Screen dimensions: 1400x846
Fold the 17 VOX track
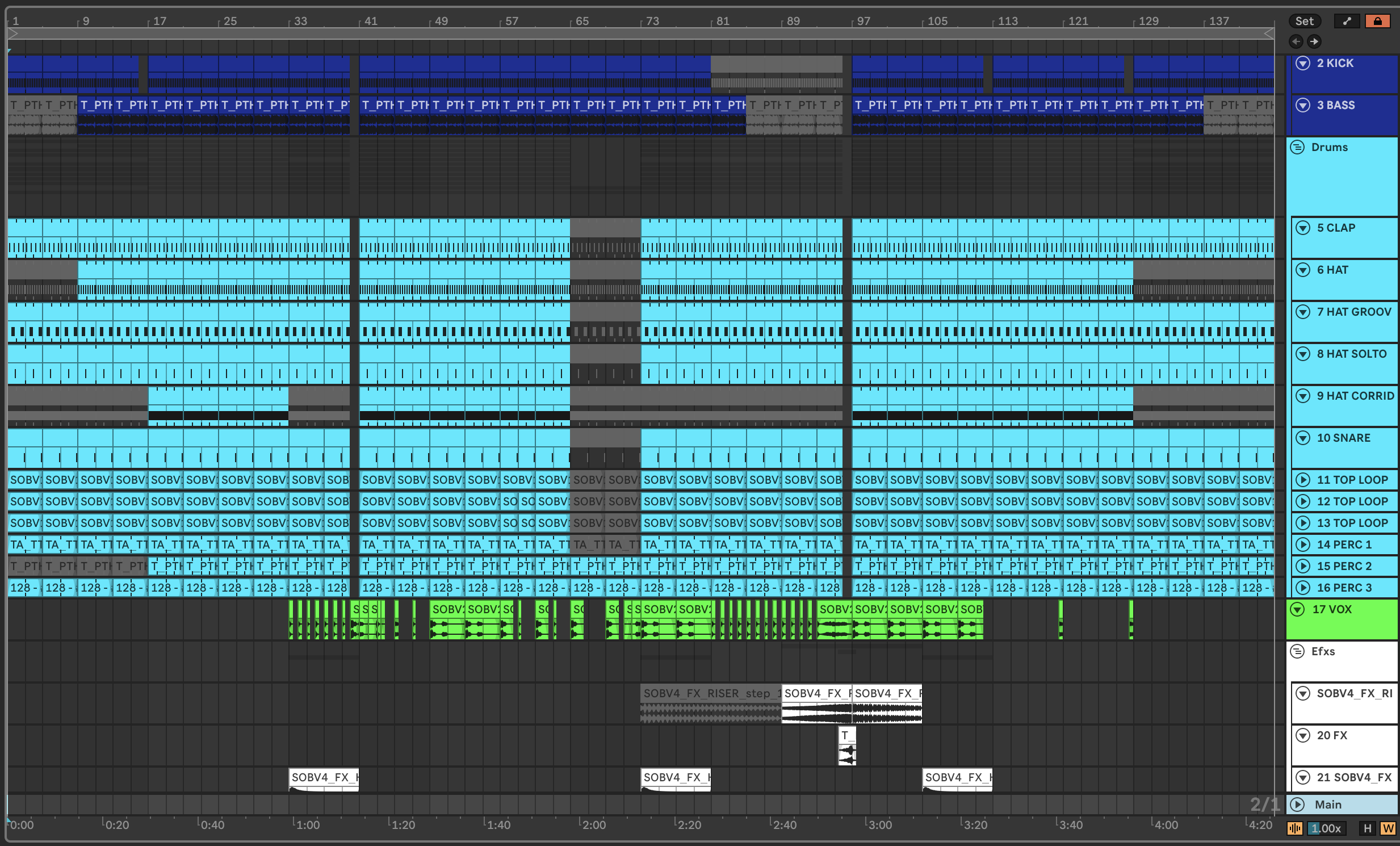[1297, 609]
